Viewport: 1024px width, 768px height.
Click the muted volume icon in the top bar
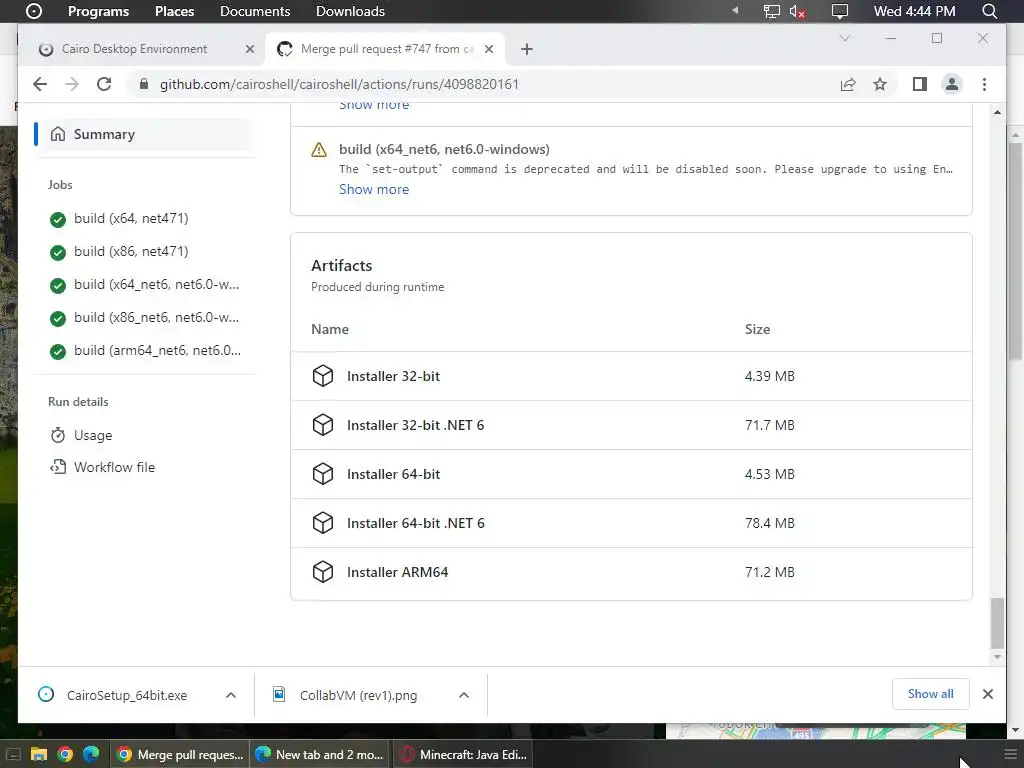tap(797, 11)
